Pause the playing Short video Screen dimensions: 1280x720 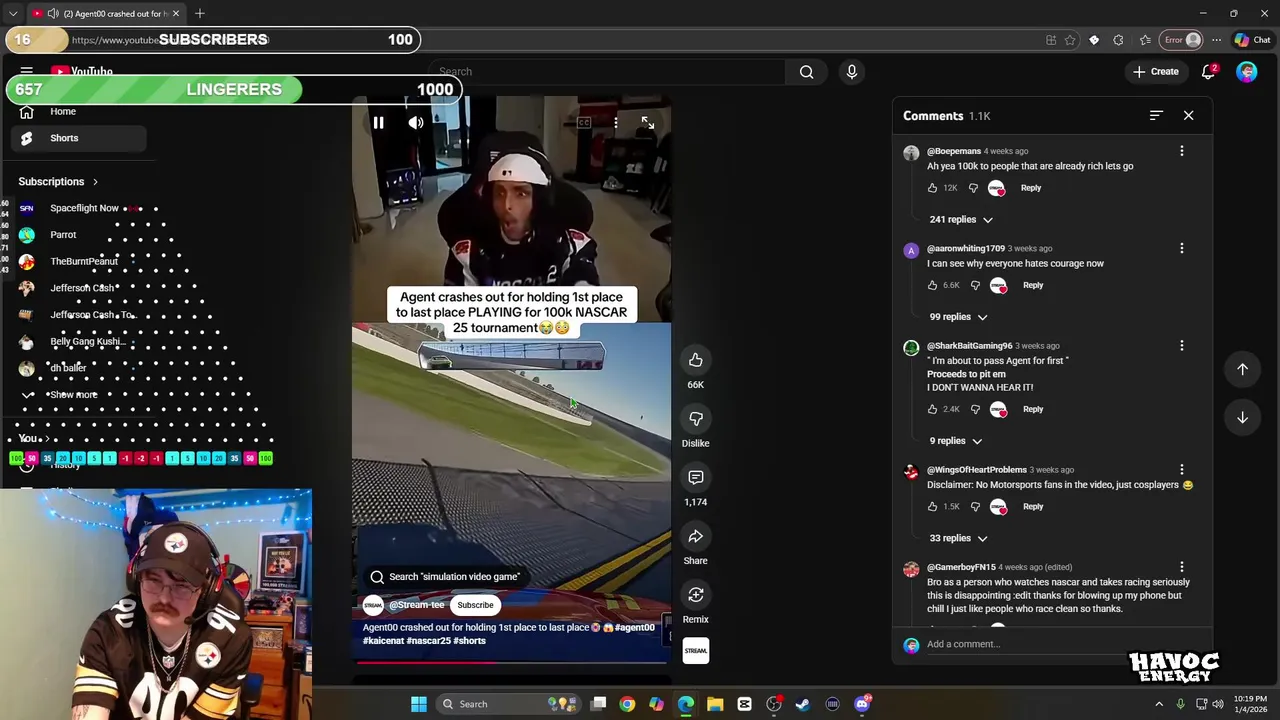(x=378, y=123)
